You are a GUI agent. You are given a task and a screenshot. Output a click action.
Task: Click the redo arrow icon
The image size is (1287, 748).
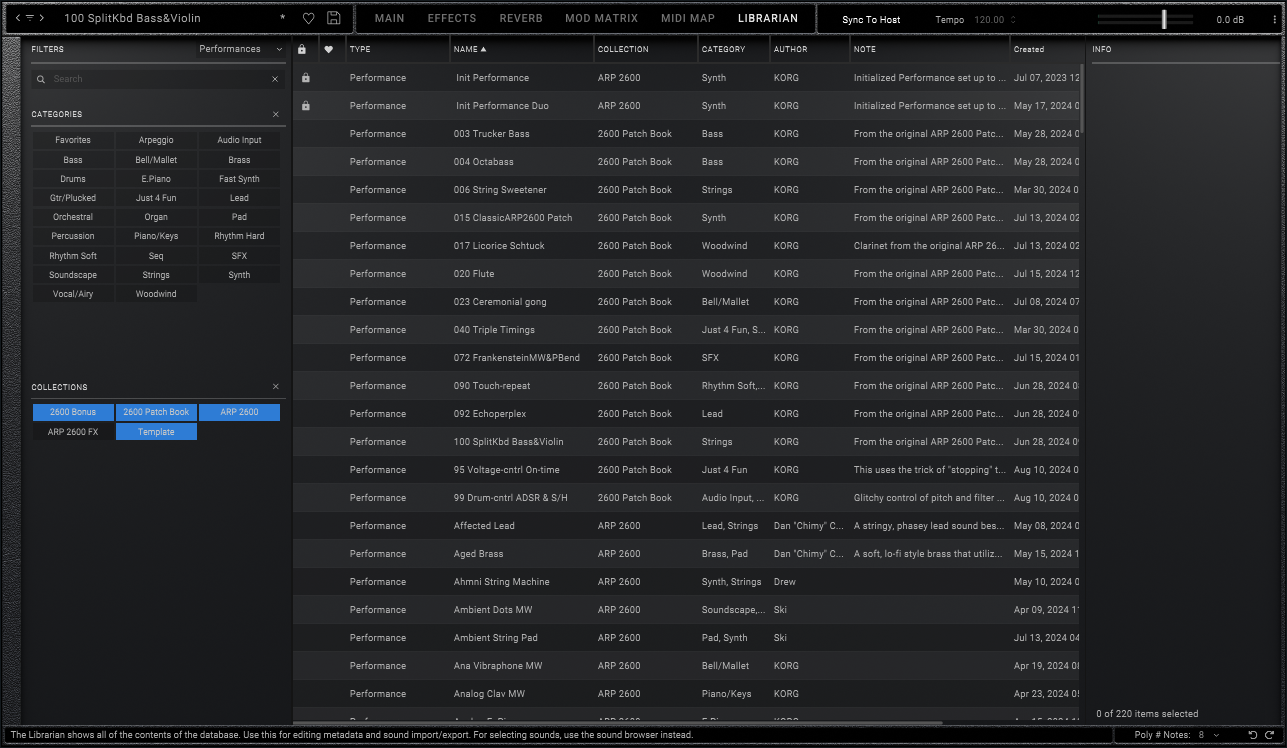pos(1268,735)
